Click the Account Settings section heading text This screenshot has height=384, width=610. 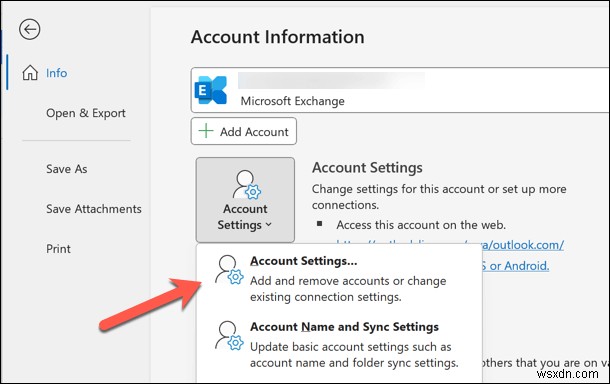tap(367, 168)
